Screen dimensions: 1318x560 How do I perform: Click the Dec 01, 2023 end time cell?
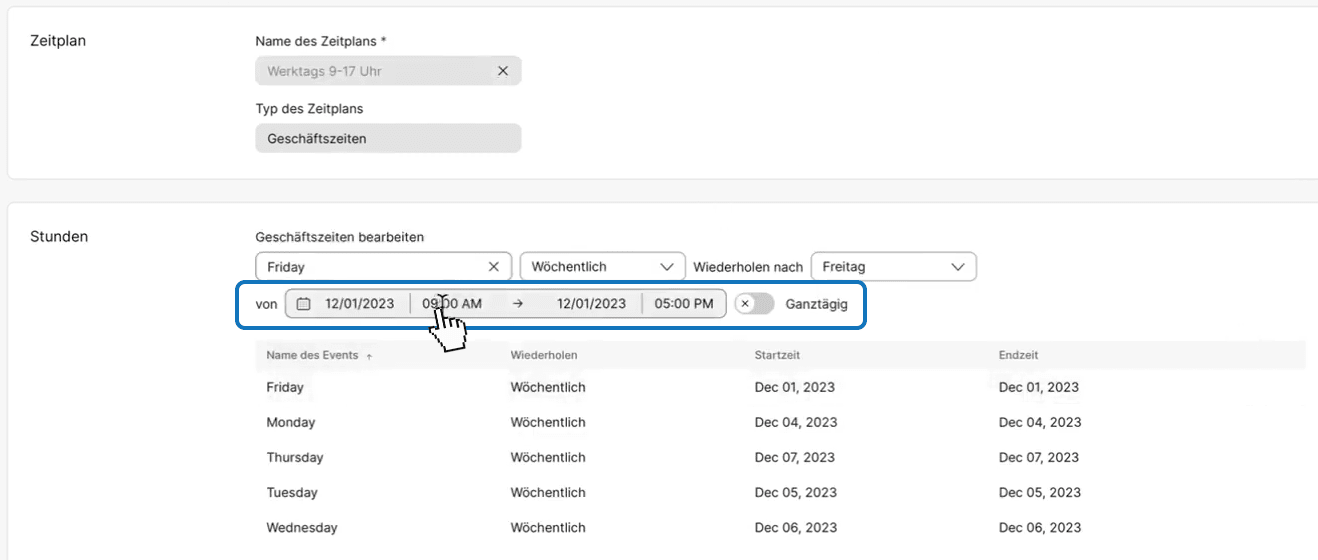(x=1039, y=387)
